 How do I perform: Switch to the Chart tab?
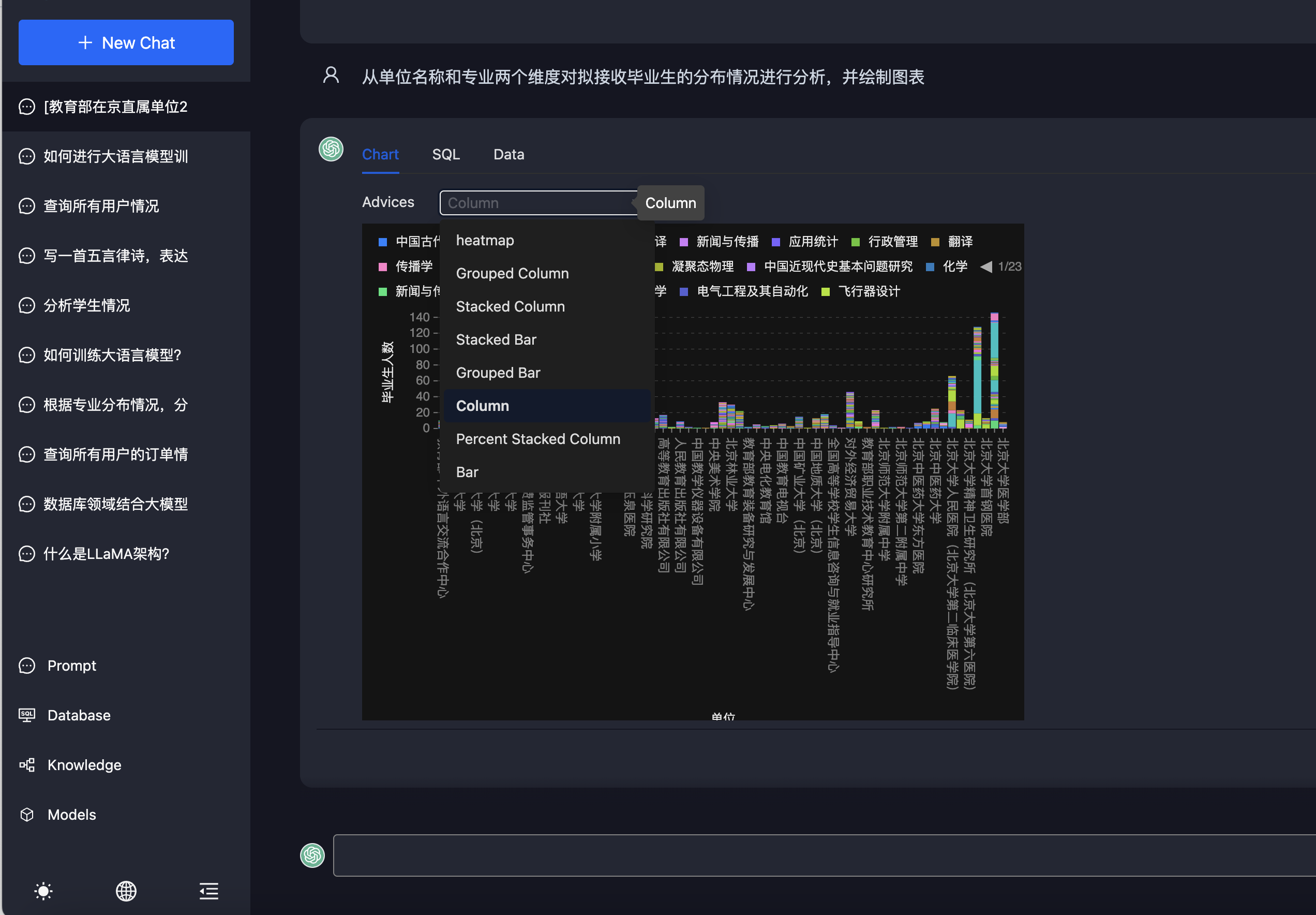point(380,154)
